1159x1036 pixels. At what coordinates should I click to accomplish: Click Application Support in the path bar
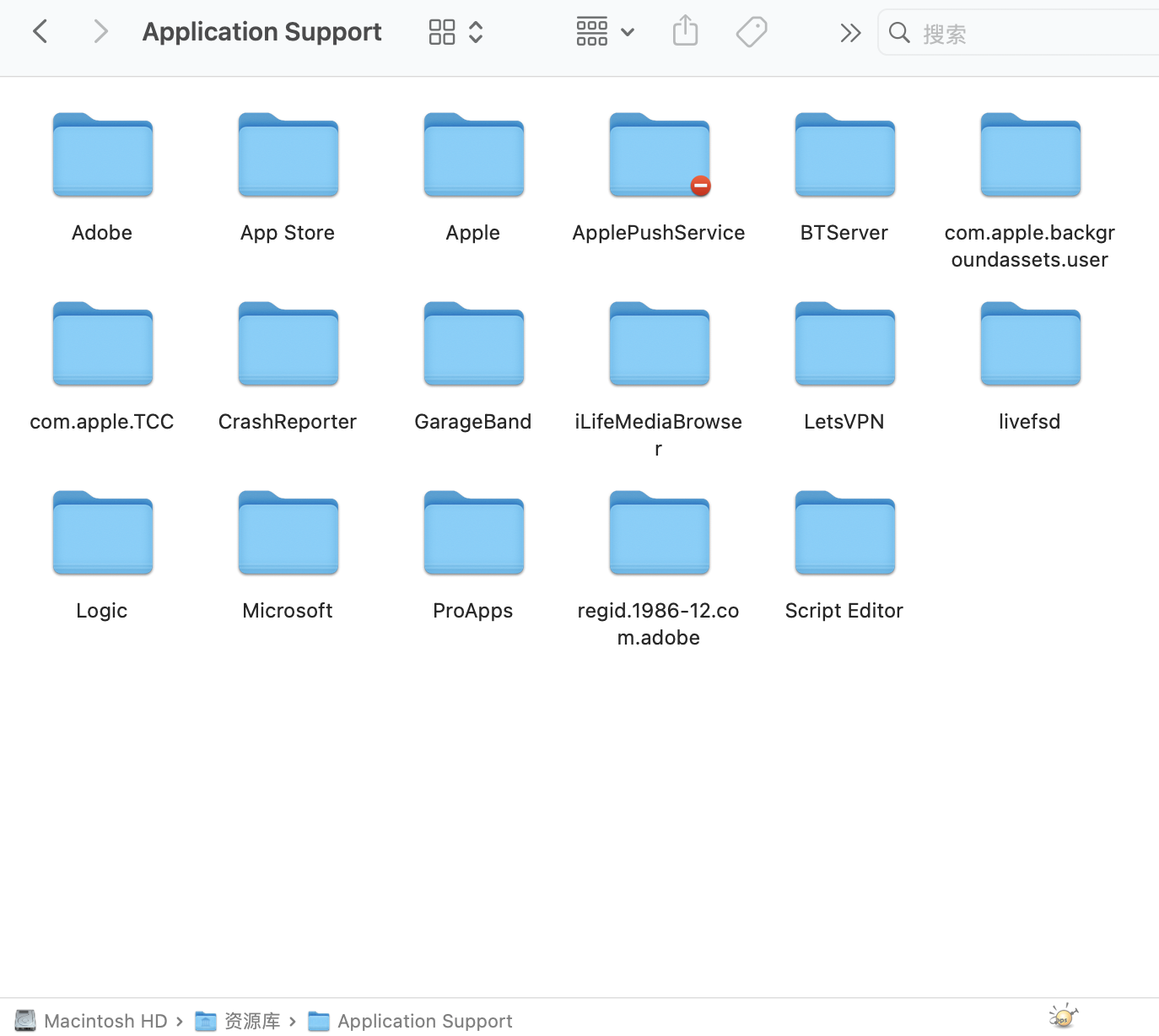(x=424, y=1021)
